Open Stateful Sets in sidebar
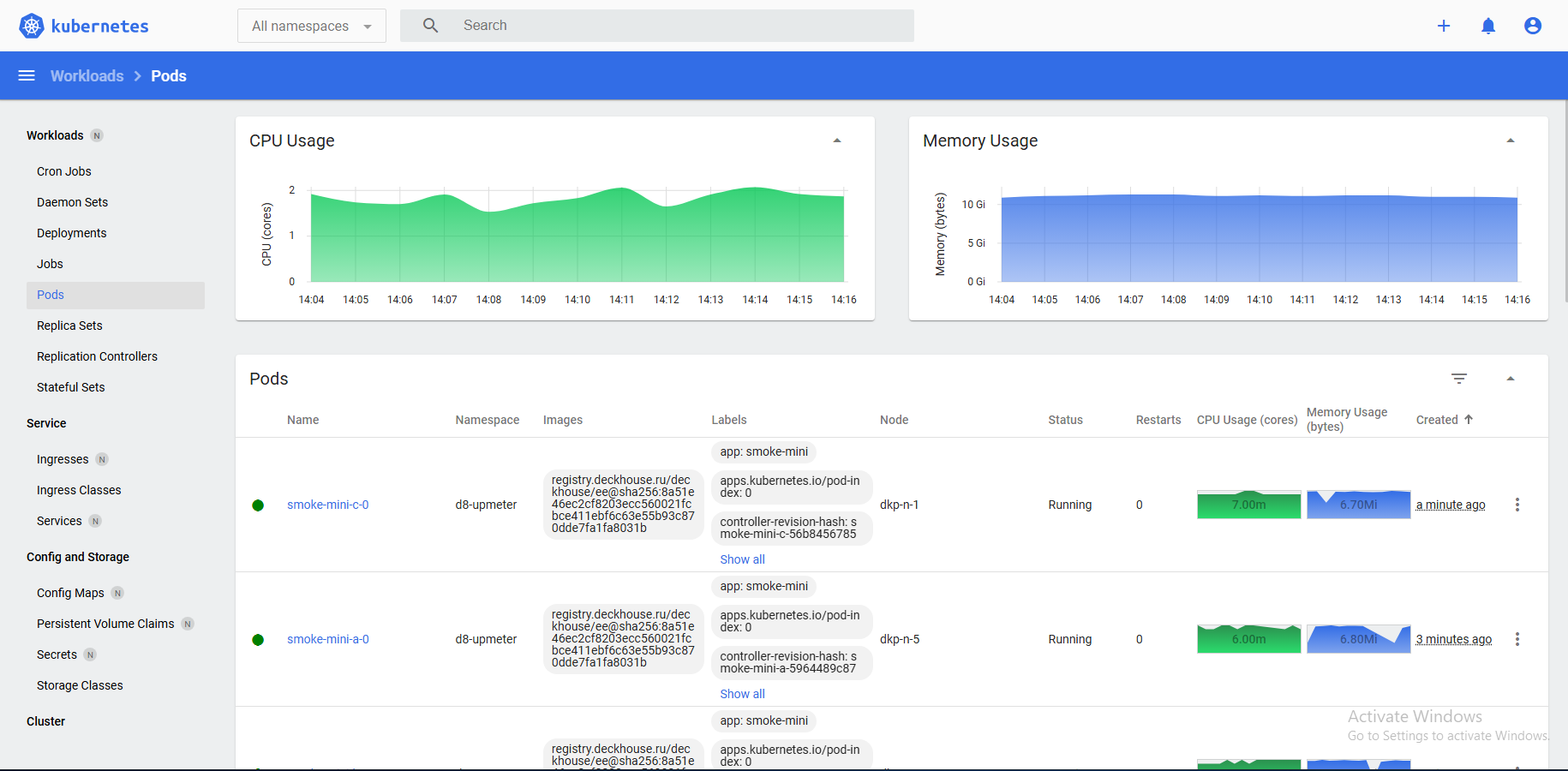The image size is (1568, 771). (x=71, y=387)
